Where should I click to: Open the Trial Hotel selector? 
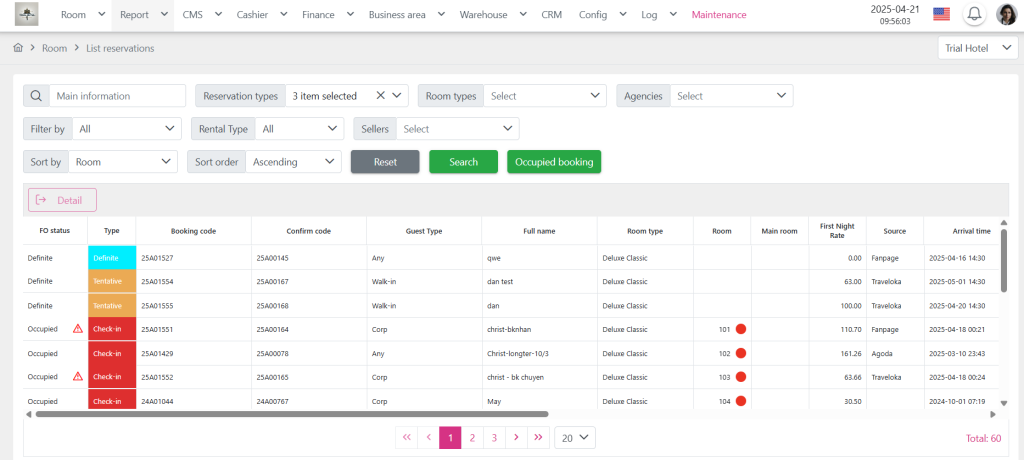click(977, 48)
